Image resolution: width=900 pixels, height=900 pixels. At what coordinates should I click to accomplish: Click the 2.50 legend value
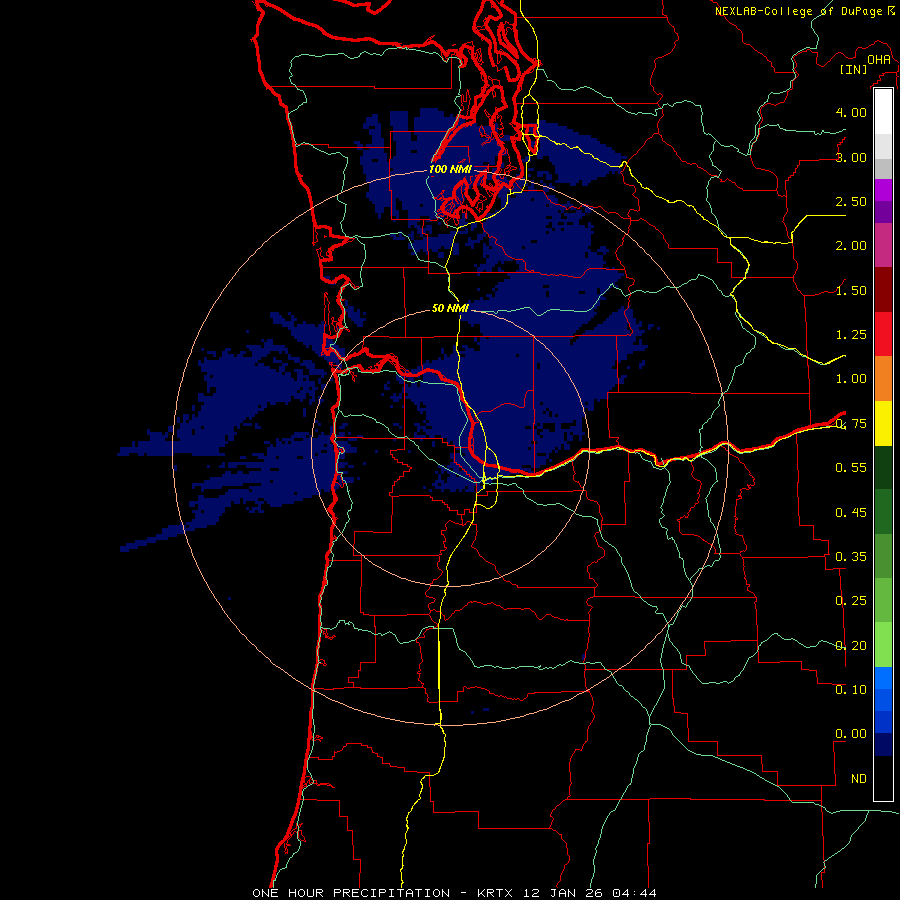(851, 201)
